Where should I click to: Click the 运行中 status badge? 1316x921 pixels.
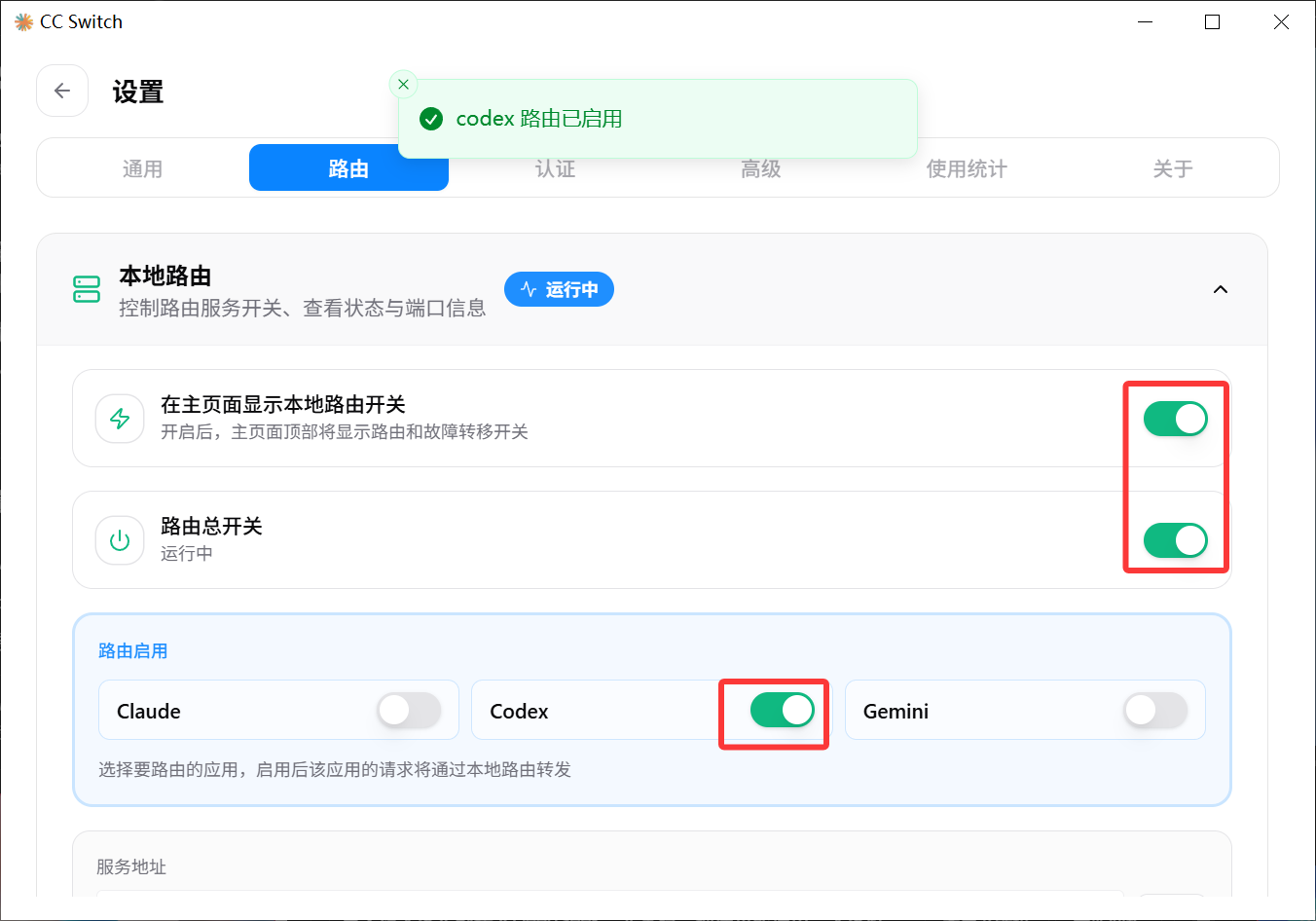559,289
